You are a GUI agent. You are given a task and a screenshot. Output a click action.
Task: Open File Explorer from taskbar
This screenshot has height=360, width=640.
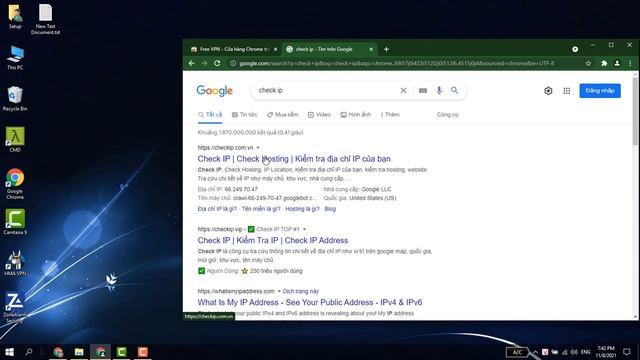(79, 352)
